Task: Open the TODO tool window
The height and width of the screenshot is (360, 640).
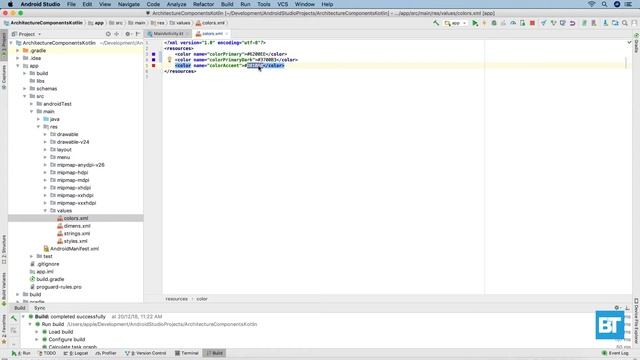Action: [x=47, y=353]
